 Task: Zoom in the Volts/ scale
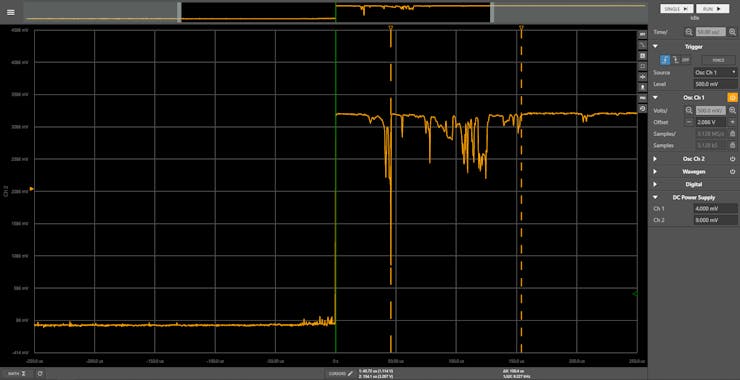(x=732, y=110)
